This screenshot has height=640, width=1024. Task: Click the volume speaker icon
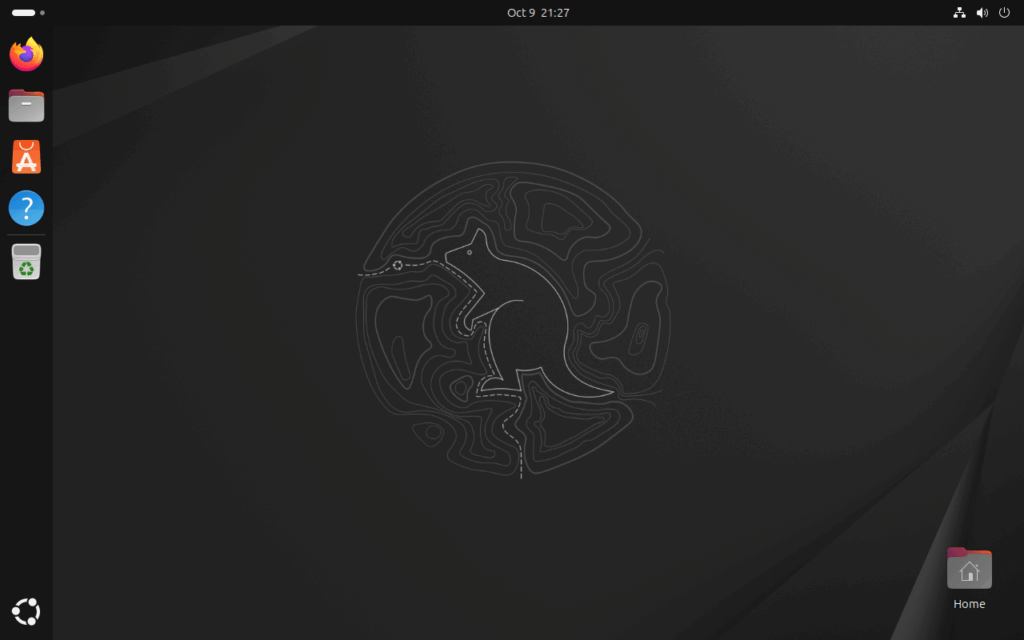(982, 13)
